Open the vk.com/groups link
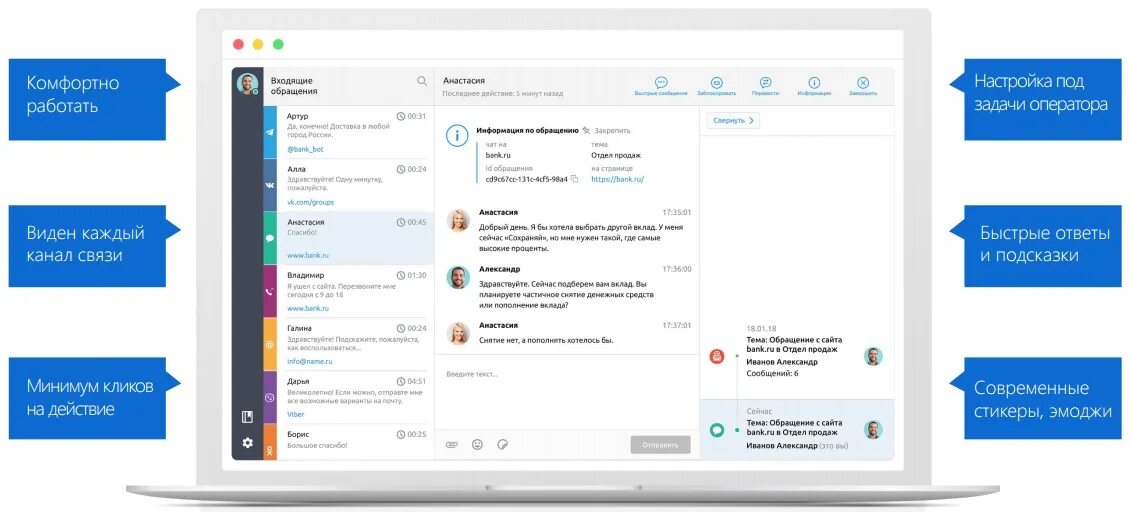Image resolution: width=1131 pixels, height=512 pixels. 311,203
